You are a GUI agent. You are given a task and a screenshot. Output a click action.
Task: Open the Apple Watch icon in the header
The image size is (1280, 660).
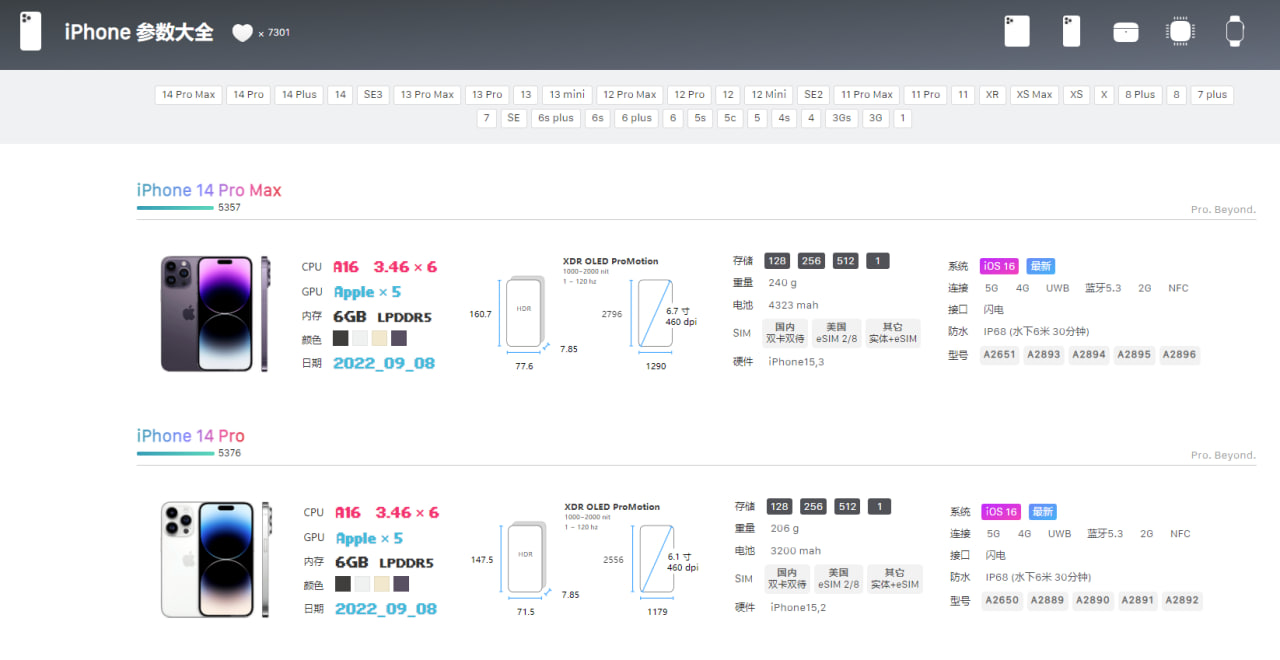(x=1235, y=31)
